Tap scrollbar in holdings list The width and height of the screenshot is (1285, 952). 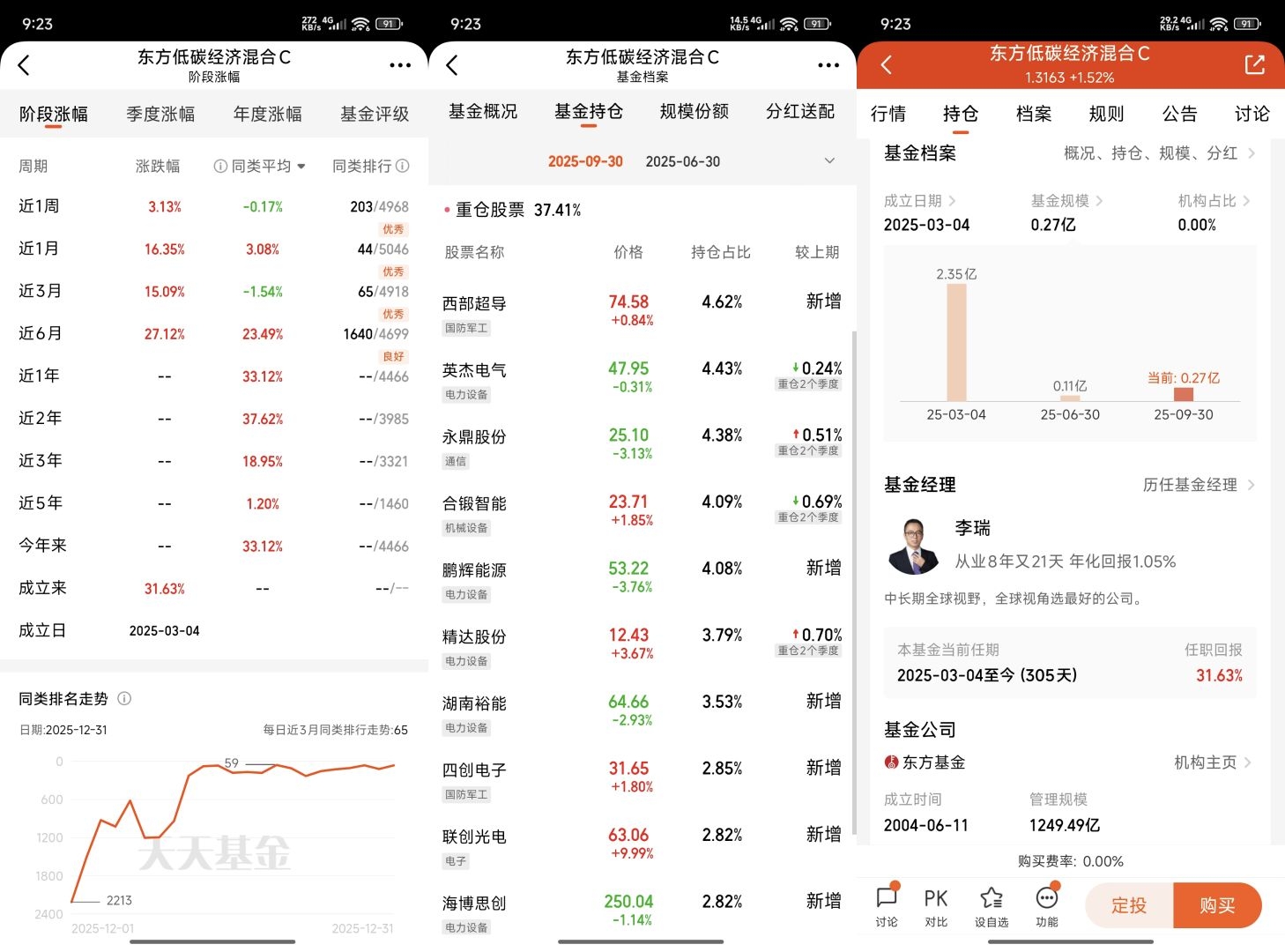coord(852,582)
